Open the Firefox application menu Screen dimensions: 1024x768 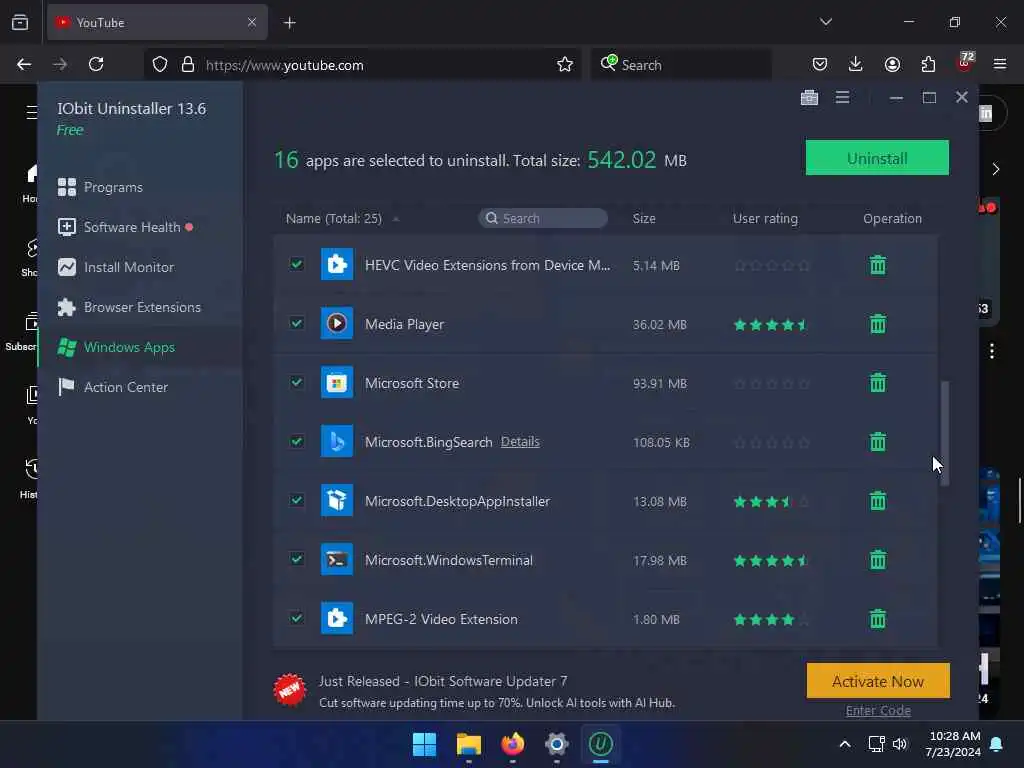pyautogui.click(x=1000, y=64)
